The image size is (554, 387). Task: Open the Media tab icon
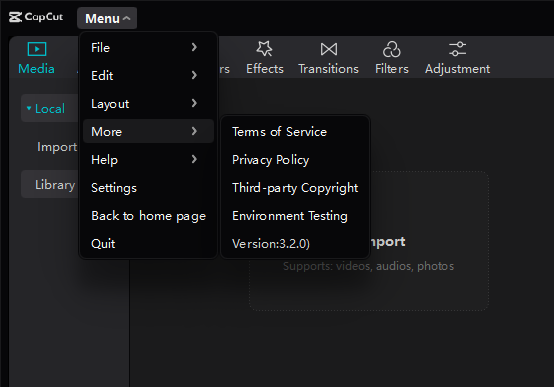pos(37,49)
